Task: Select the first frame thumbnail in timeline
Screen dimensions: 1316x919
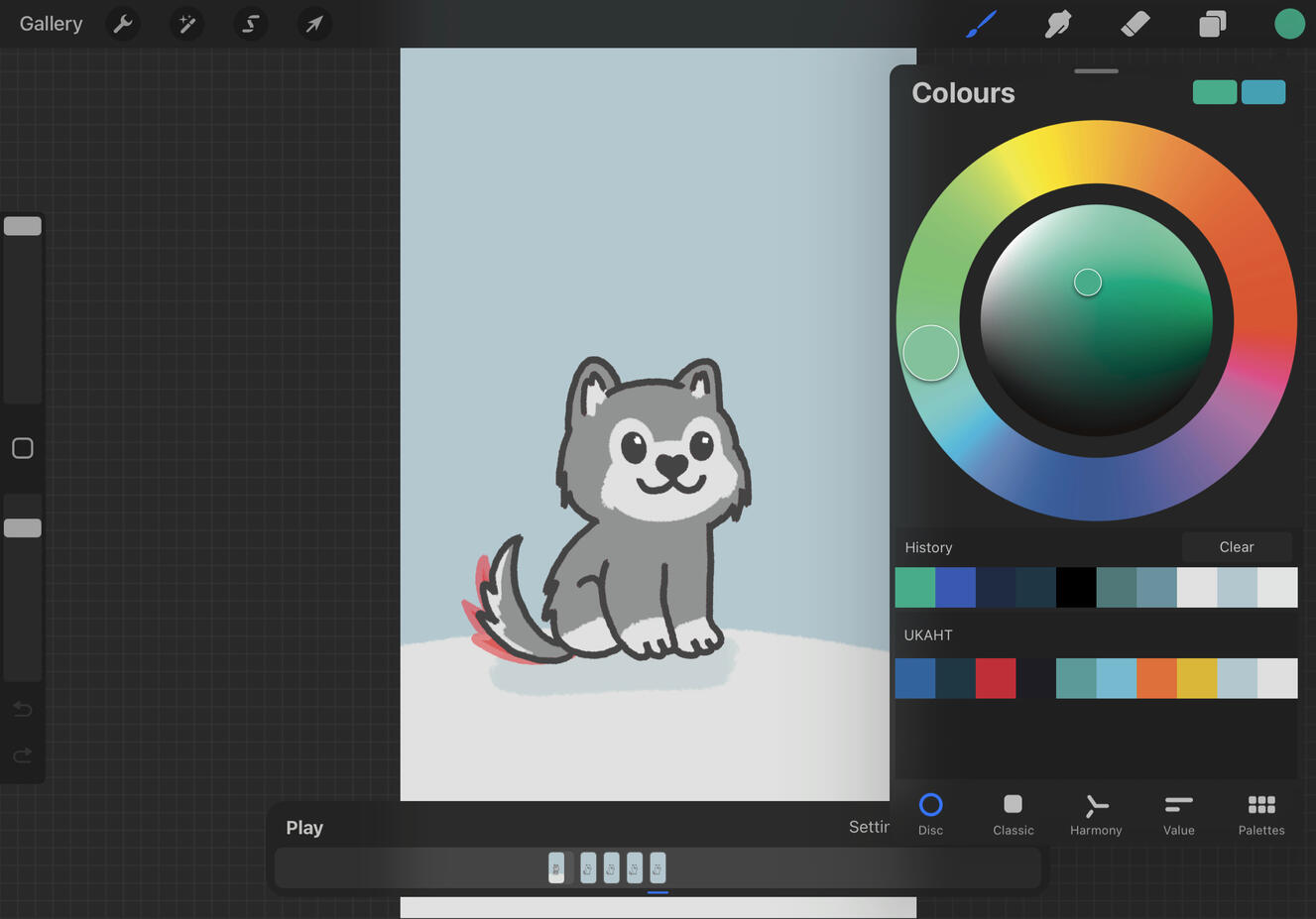Action: (556, 868)
